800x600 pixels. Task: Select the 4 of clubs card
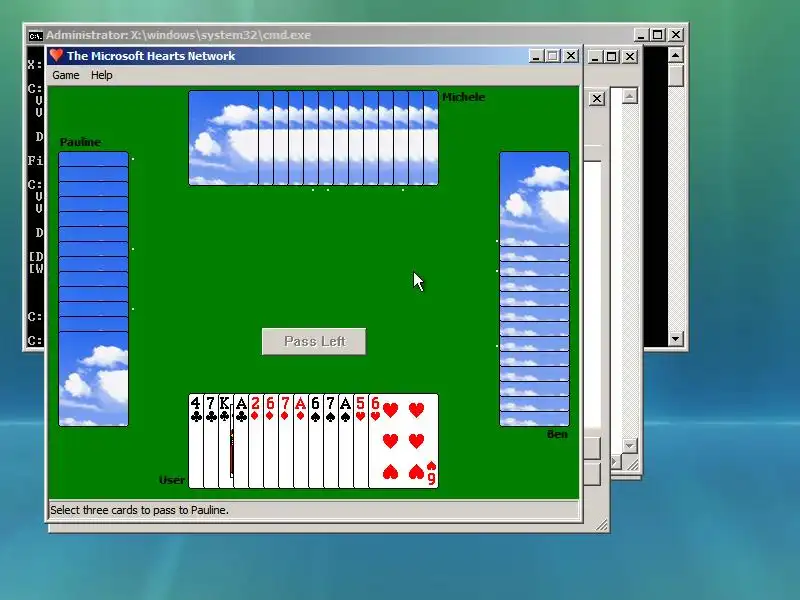(x=196, y=441)
